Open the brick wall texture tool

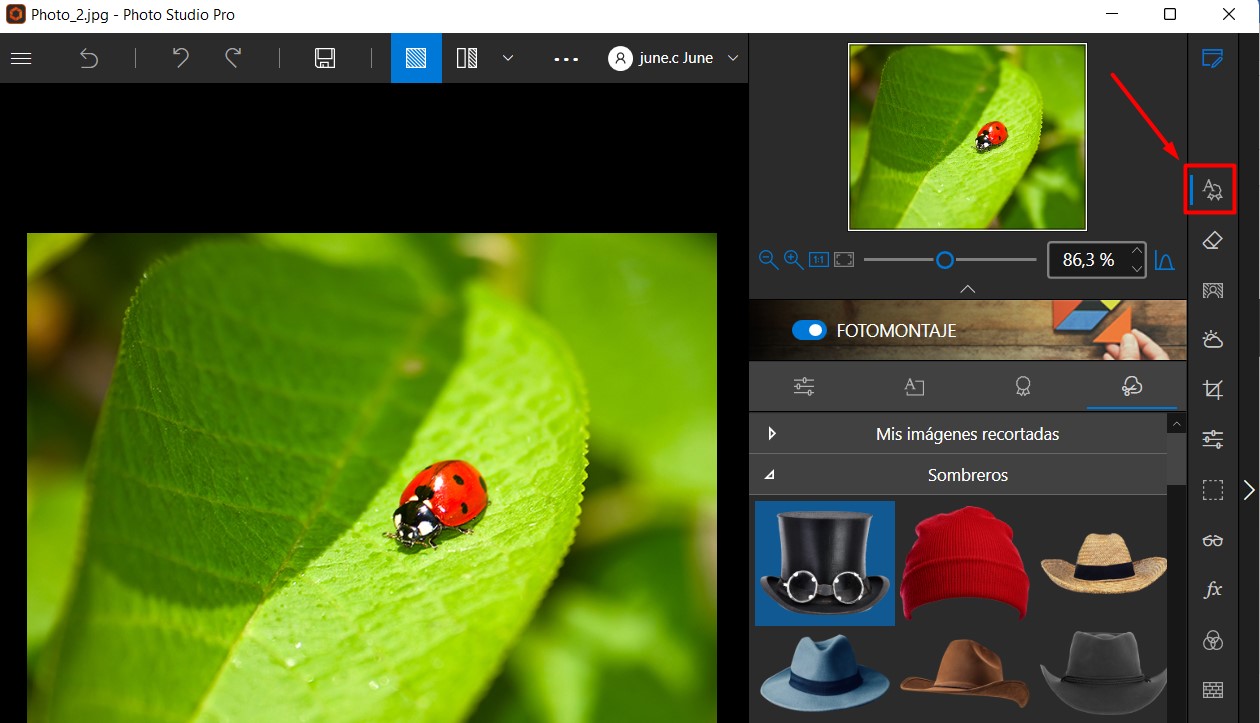[x=1212, y=690]
